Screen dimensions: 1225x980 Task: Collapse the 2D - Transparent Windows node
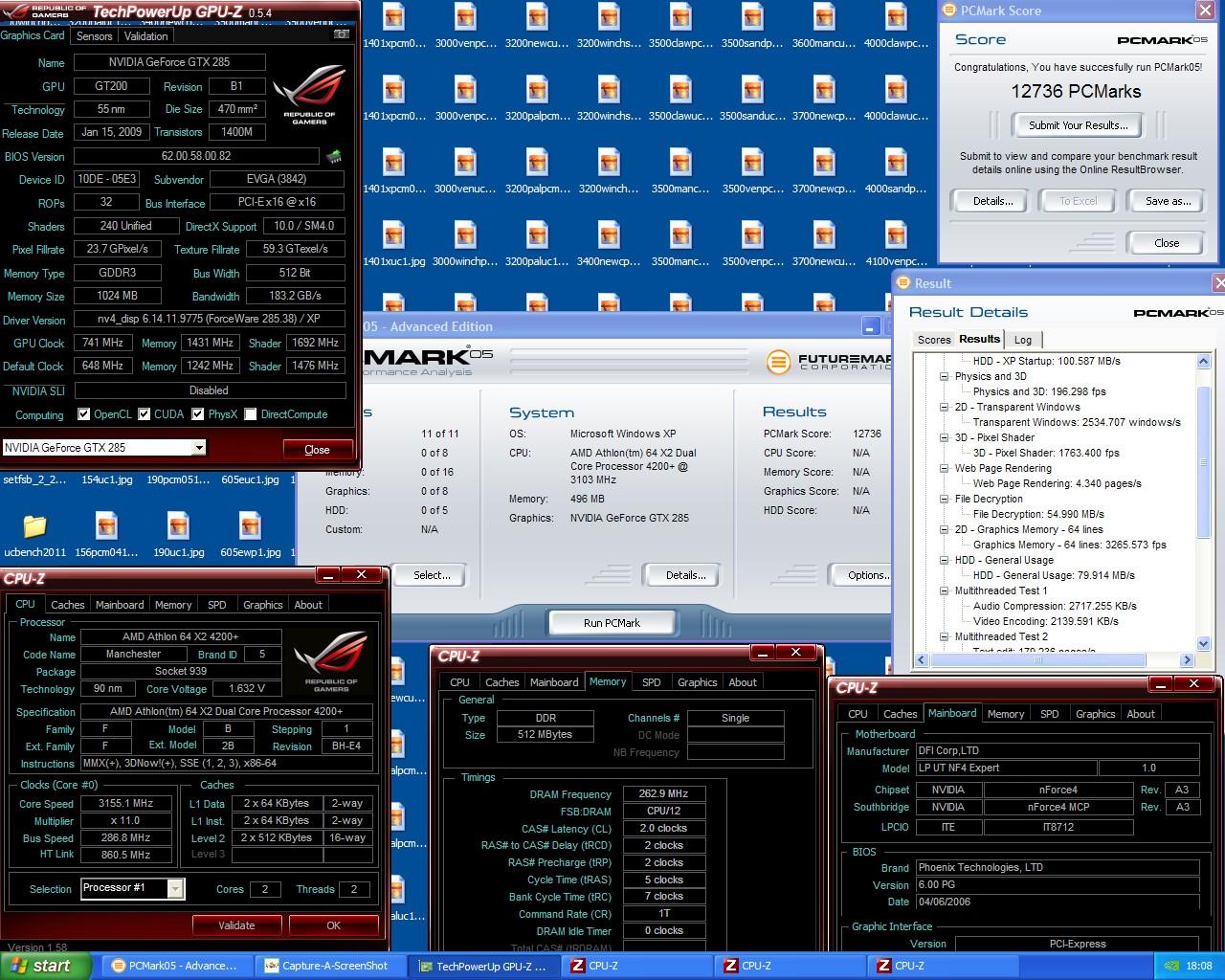pyautogui.click(x=944, y=407)
